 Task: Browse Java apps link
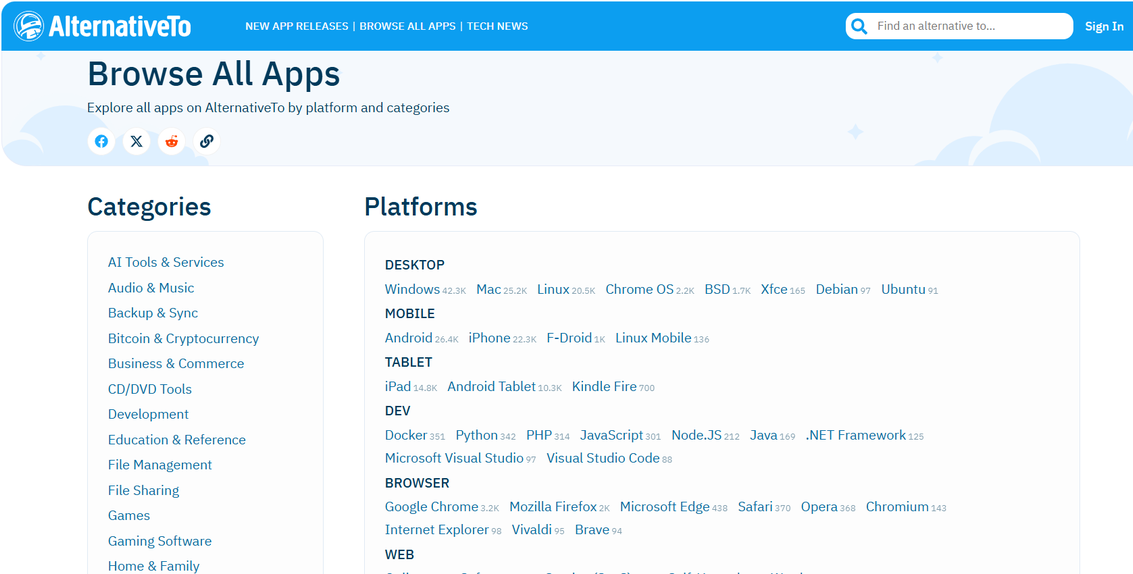pyautogui.click(x=764, y=435)
